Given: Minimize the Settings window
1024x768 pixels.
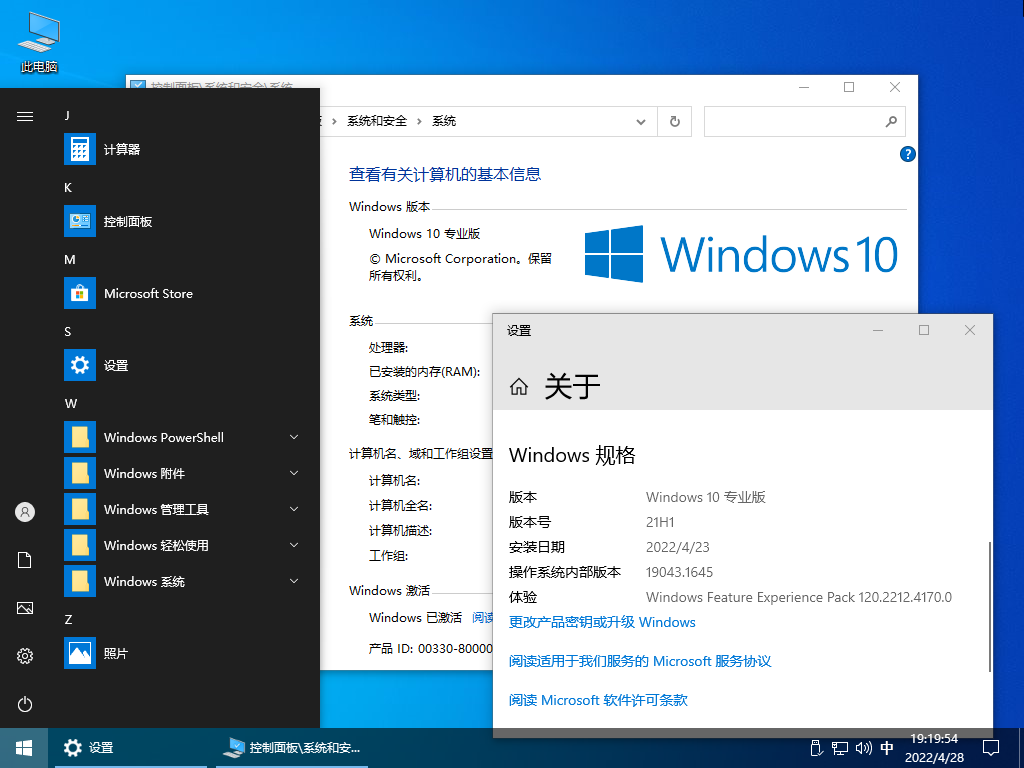Looking at the screenshot, I should point(878,330).
